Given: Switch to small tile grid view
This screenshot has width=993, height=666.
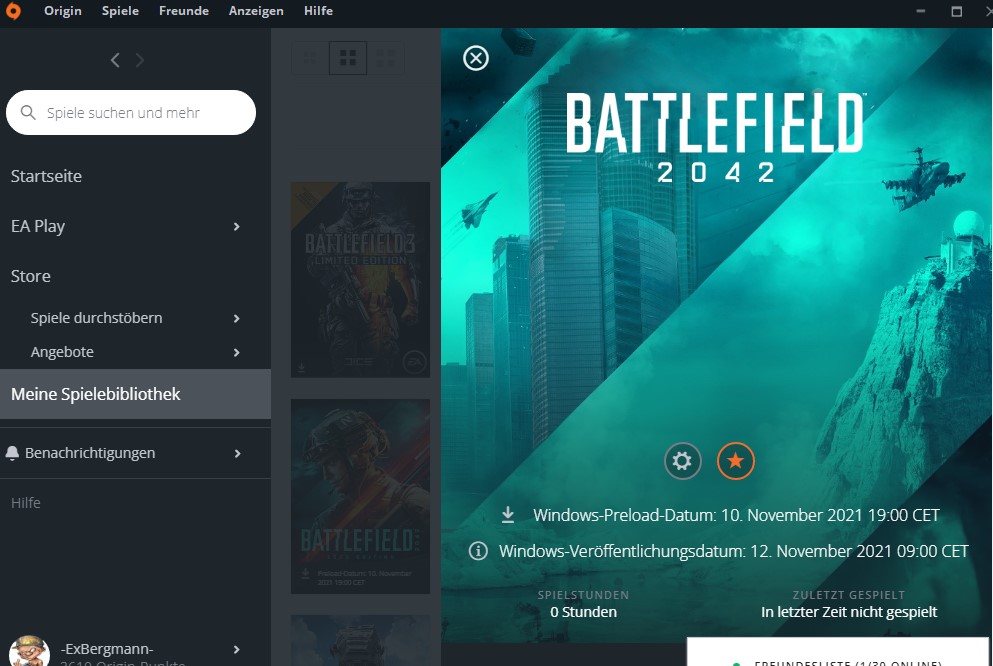Looking at the screenshot, I should point(310,58).
